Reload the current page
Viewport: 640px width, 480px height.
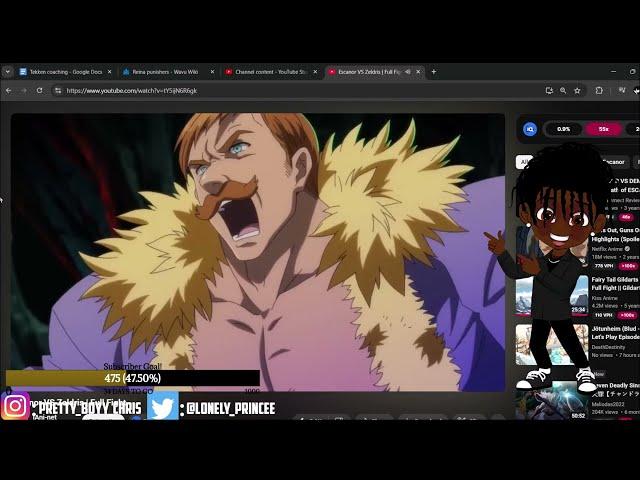[40, 91]
